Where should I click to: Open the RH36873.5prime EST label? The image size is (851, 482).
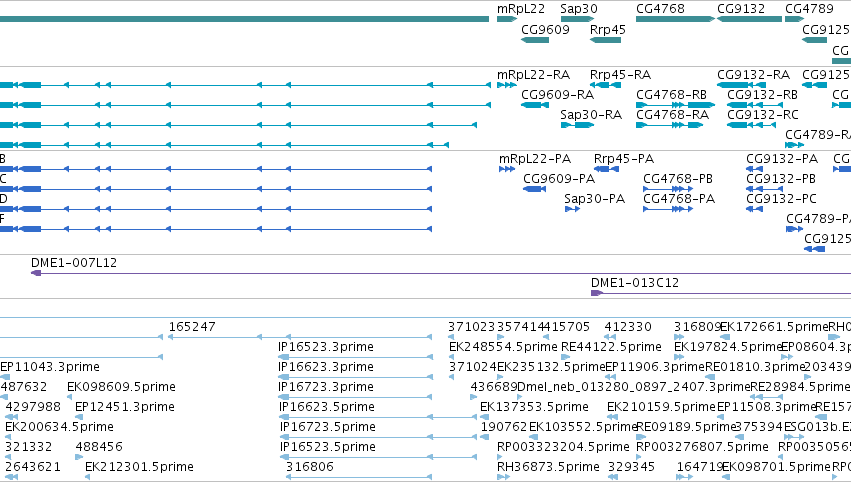[548, 467]
